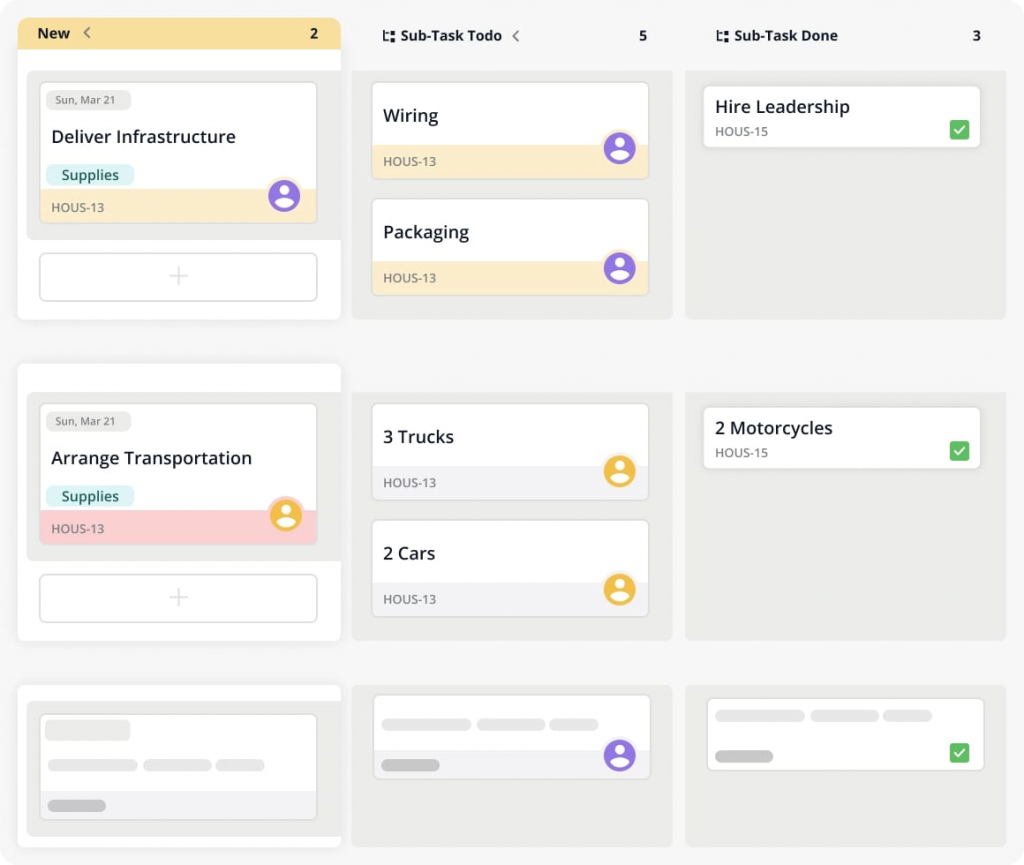
Task: Toggle the green checkbox on the placeholder done card
Action: 959,753
